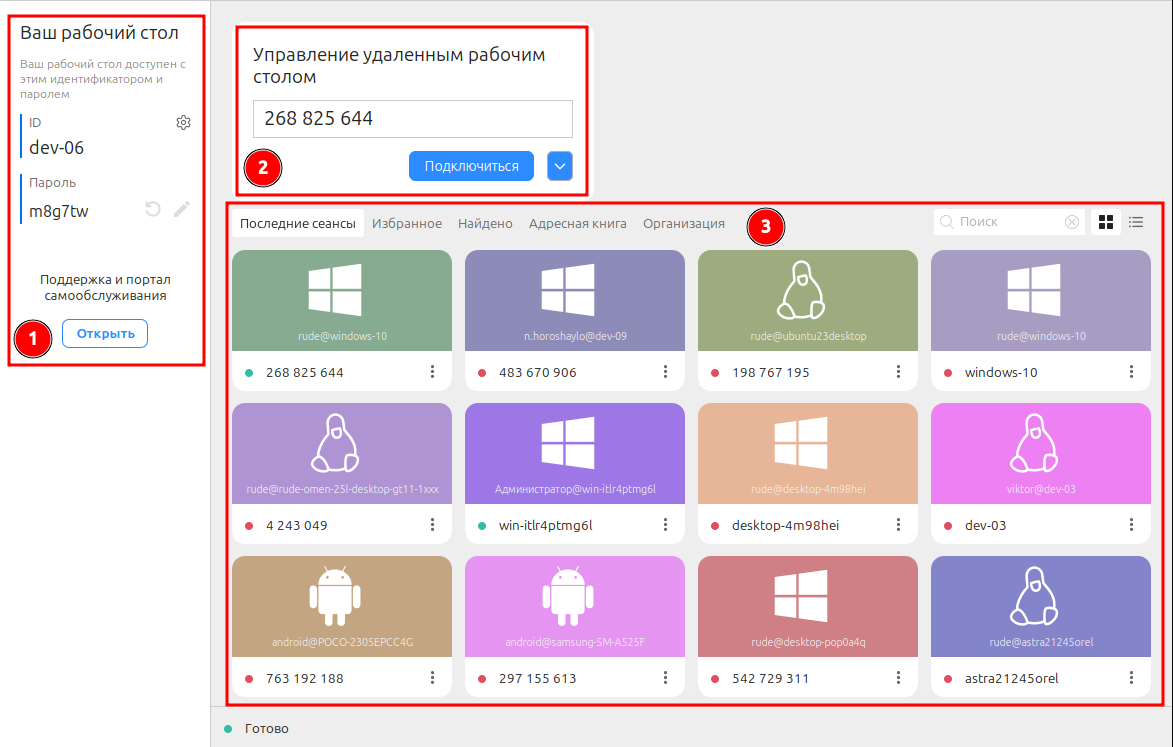Click session label 542 729 311
Screen dimensions: 1173x747
771,679
